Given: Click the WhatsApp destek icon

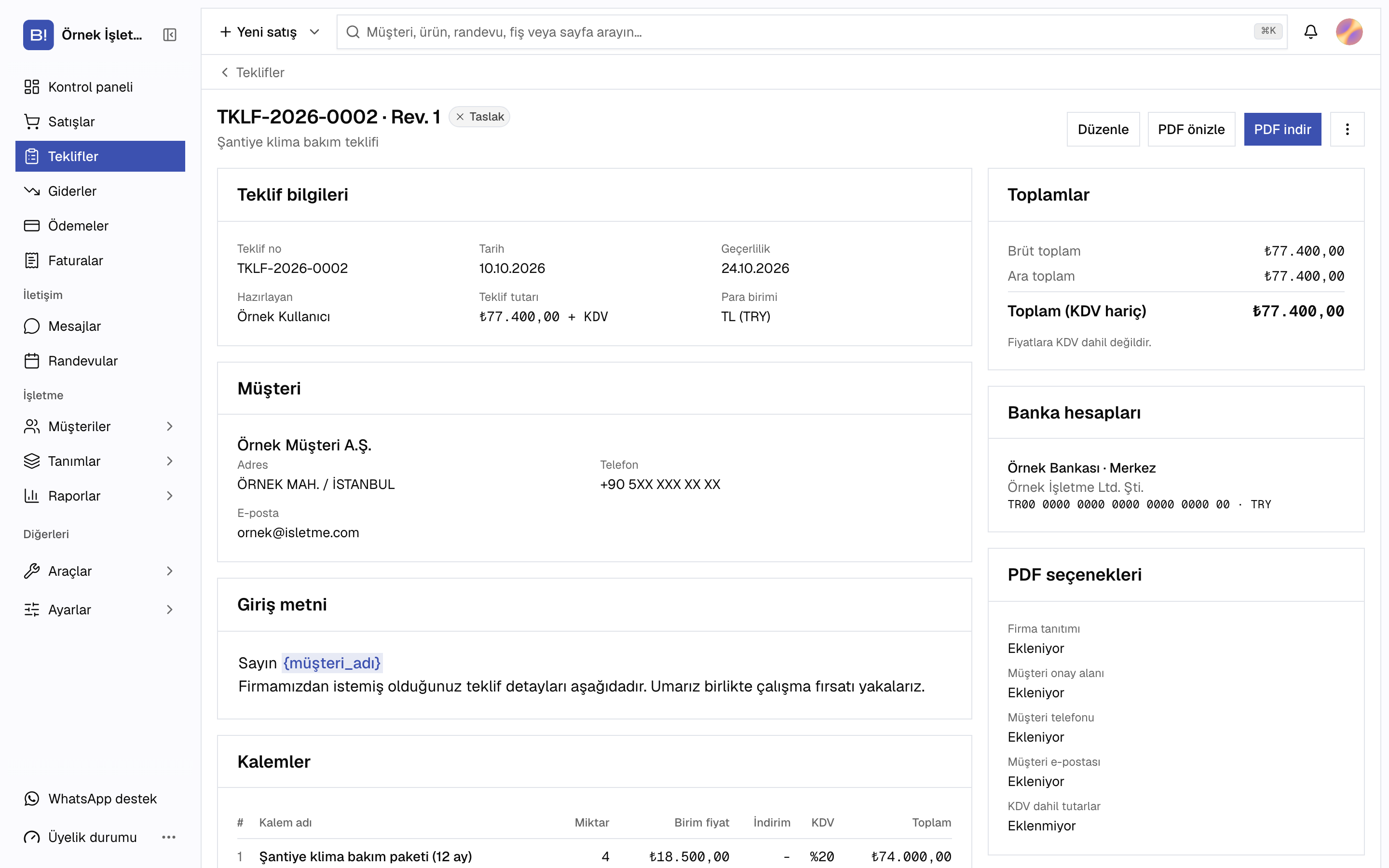Looking at the screenshot, I should pyautogui.click(x=31, y=799).
